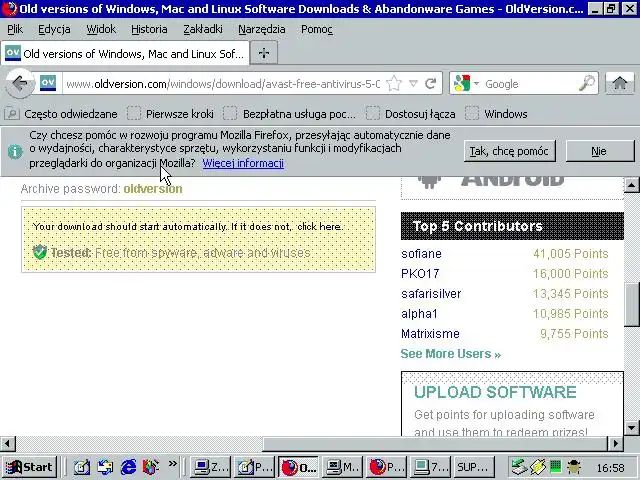The height and width of the screenshot is (480, 640).
Task: Click the green grid monitor tray icon
Action: (x=556, y=466)
